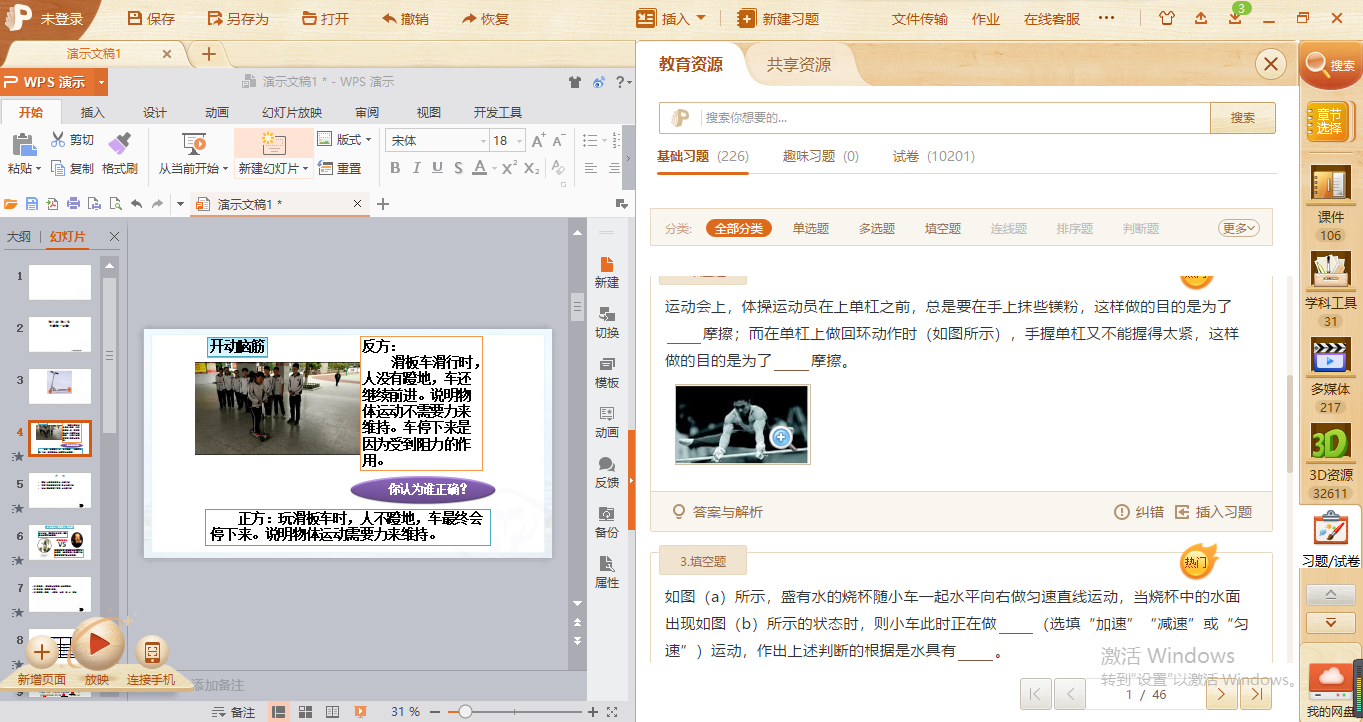Toggle bold formatting
Screen dimensions: 1363x722
pos(395,168)
